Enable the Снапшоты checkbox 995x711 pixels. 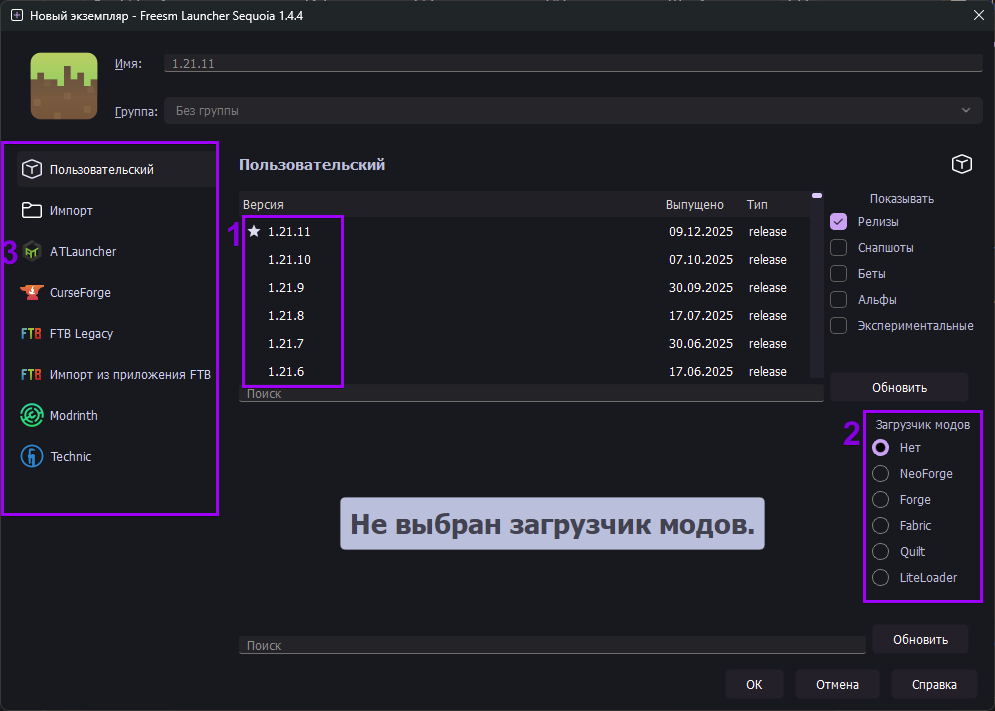tap(837, 247)
